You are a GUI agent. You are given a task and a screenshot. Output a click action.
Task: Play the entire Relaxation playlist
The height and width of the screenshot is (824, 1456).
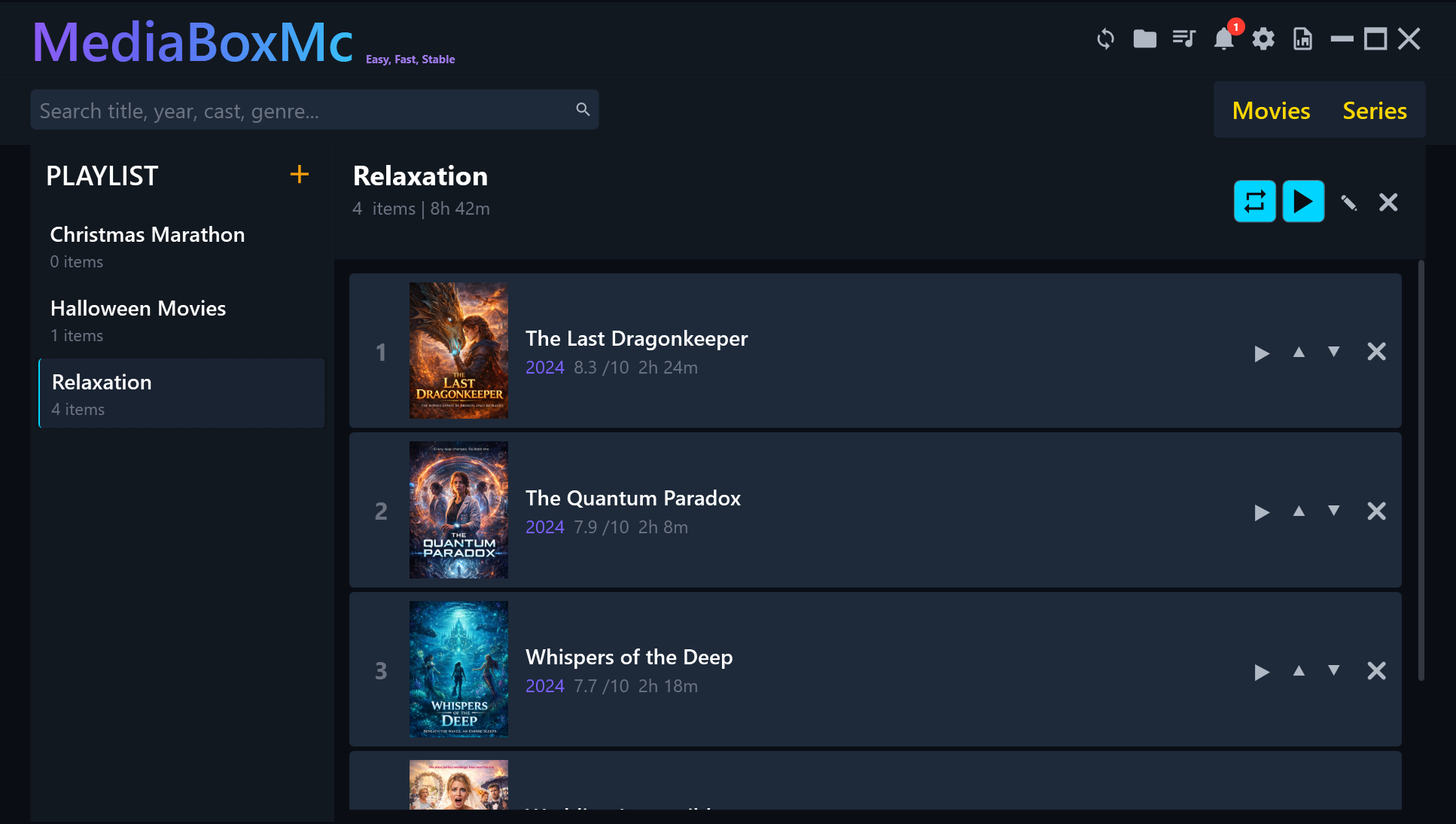coord(1303,202)
